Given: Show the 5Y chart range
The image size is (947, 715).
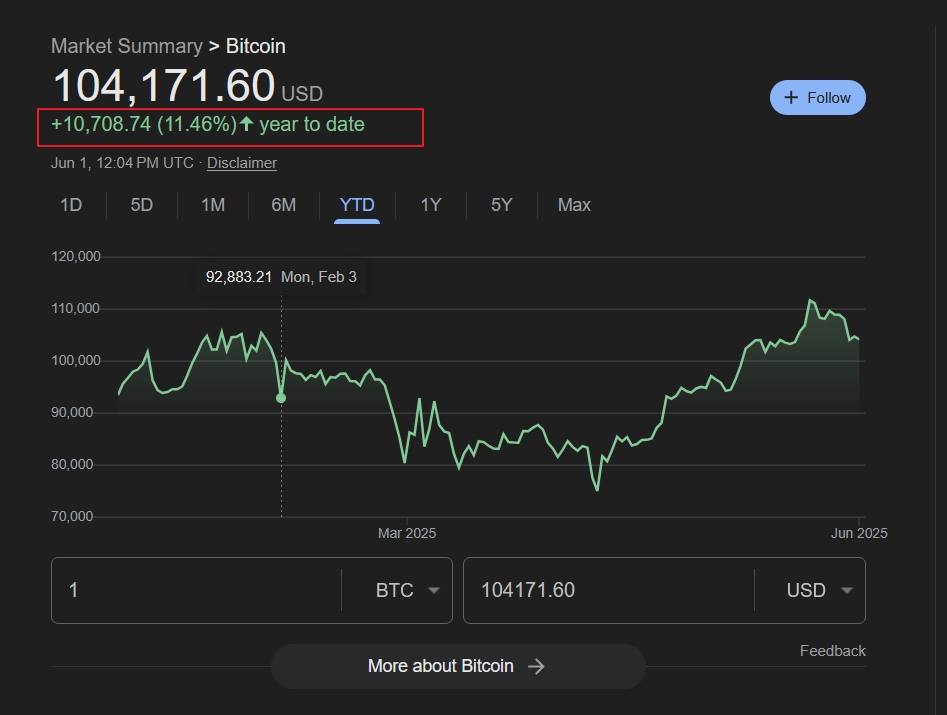Looking at the screenshot, I should click(501, 205).
